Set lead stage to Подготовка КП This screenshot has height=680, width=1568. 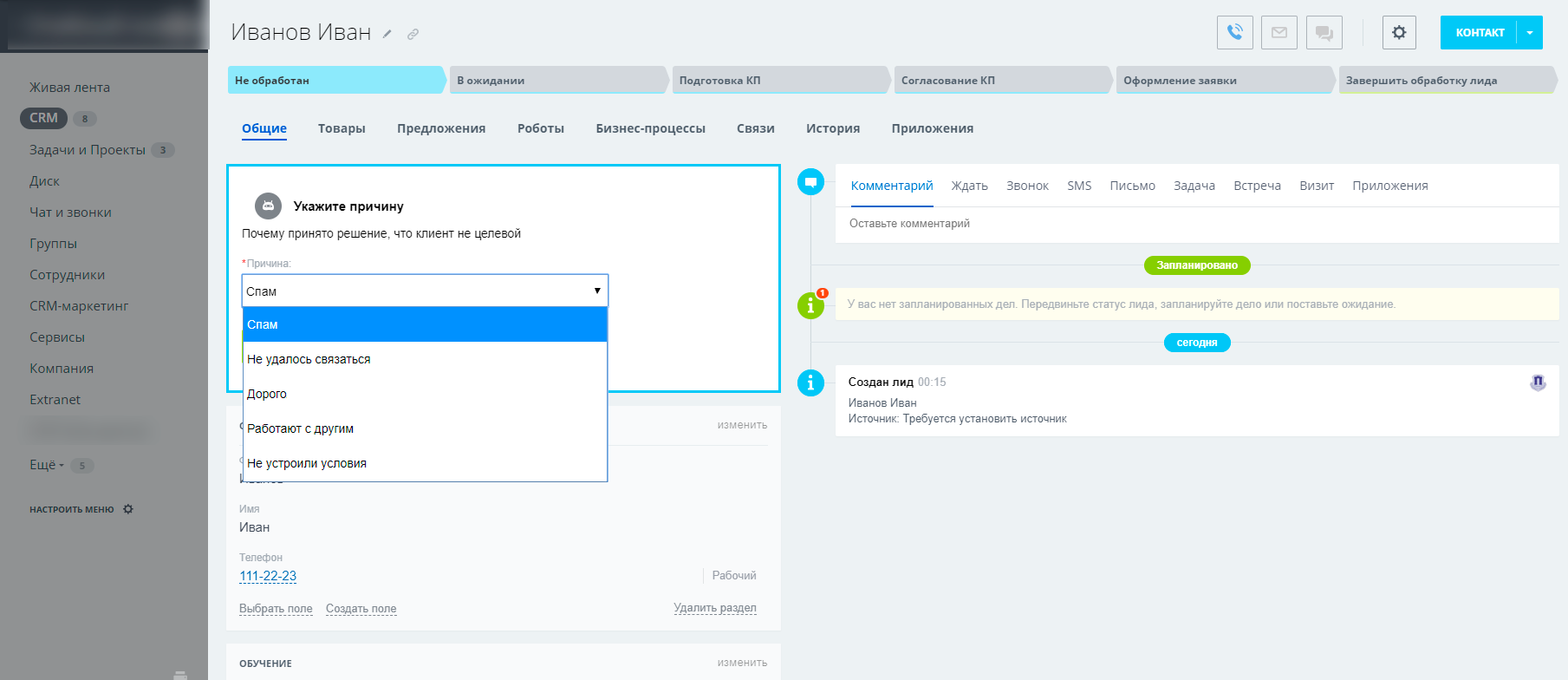[x=778, y=81]
